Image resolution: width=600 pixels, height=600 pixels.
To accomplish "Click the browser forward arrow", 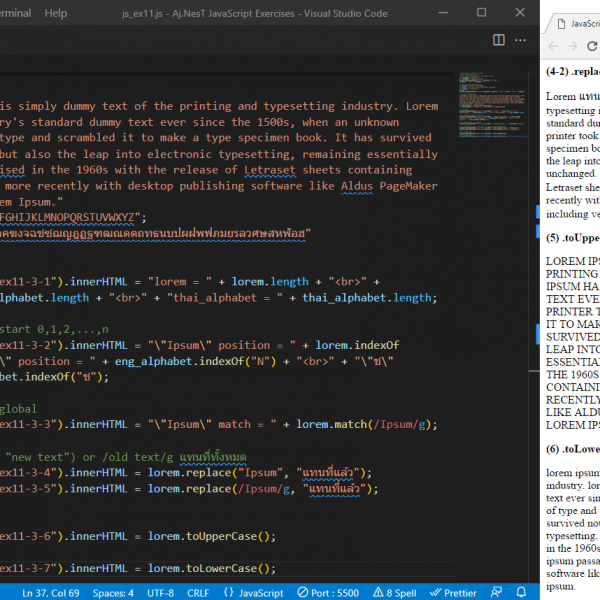I will [572, 48].
